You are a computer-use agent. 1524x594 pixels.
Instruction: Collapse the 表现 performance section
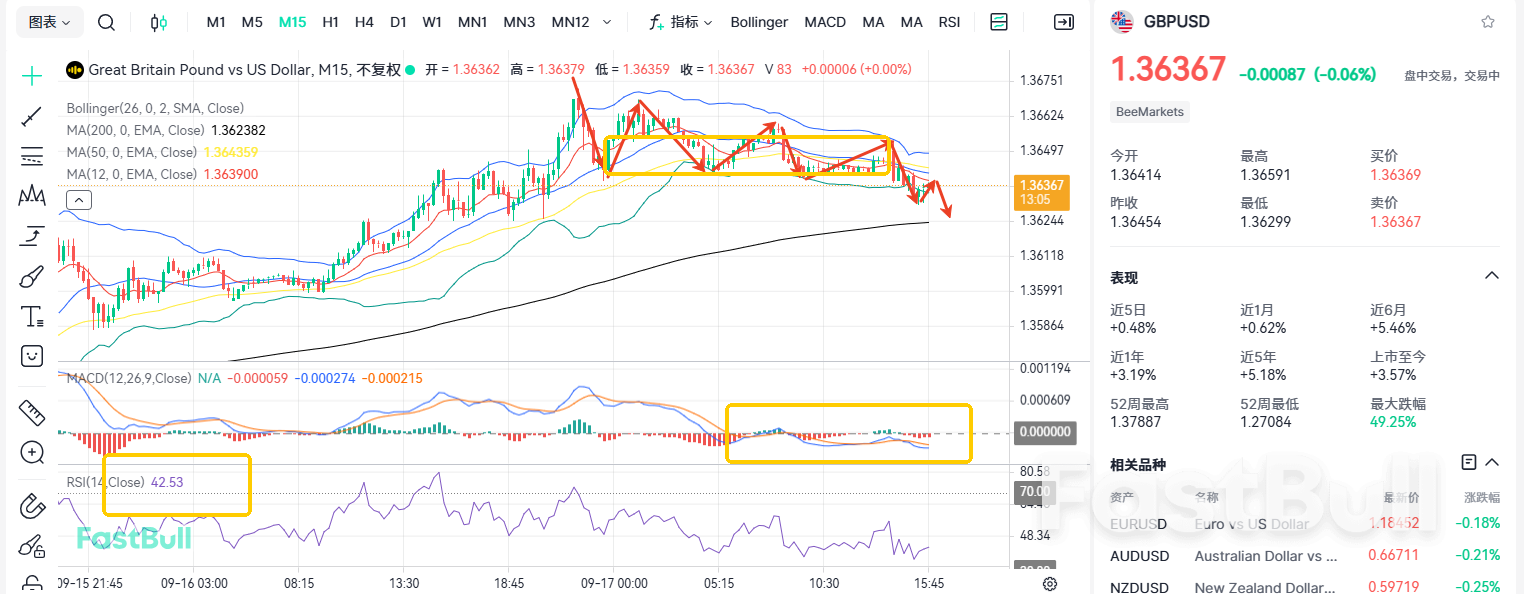1491,276
